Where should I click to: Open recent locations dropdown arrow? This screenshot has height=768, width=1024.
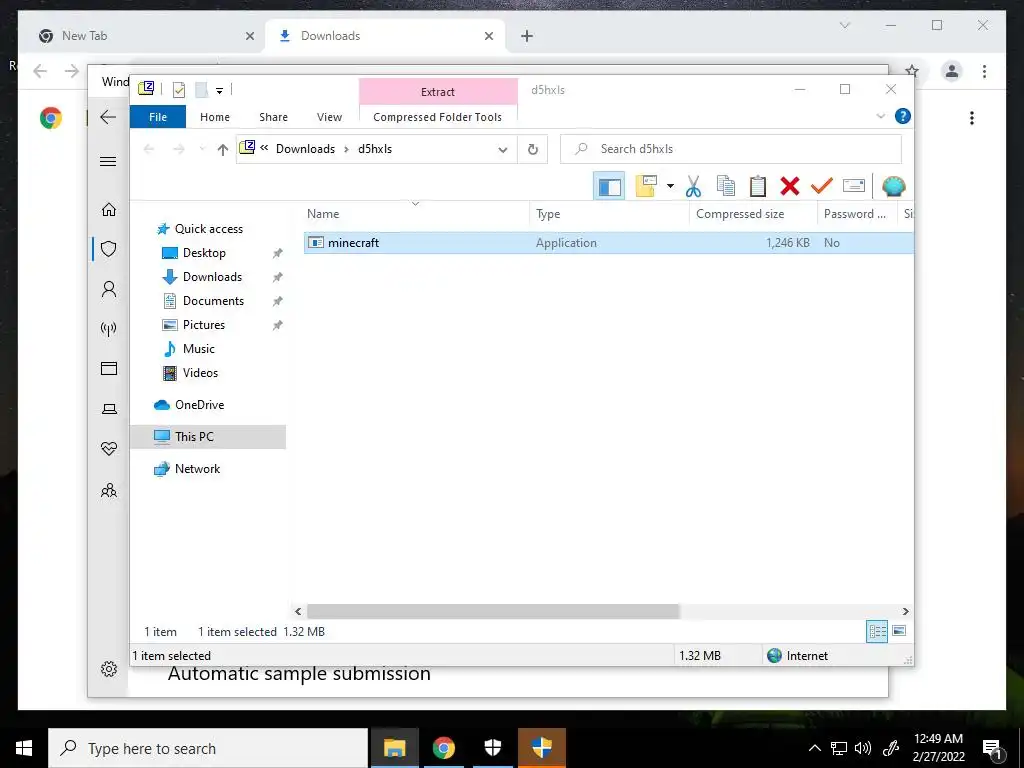202,150
